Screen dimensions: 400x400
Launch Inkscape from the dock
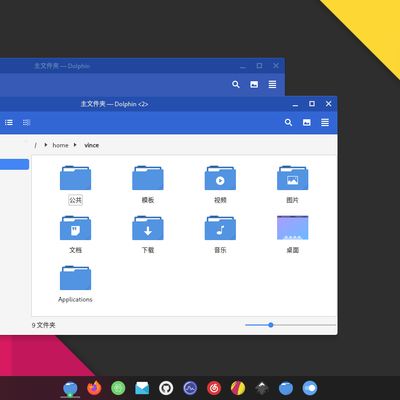click(x=262, y=388)
